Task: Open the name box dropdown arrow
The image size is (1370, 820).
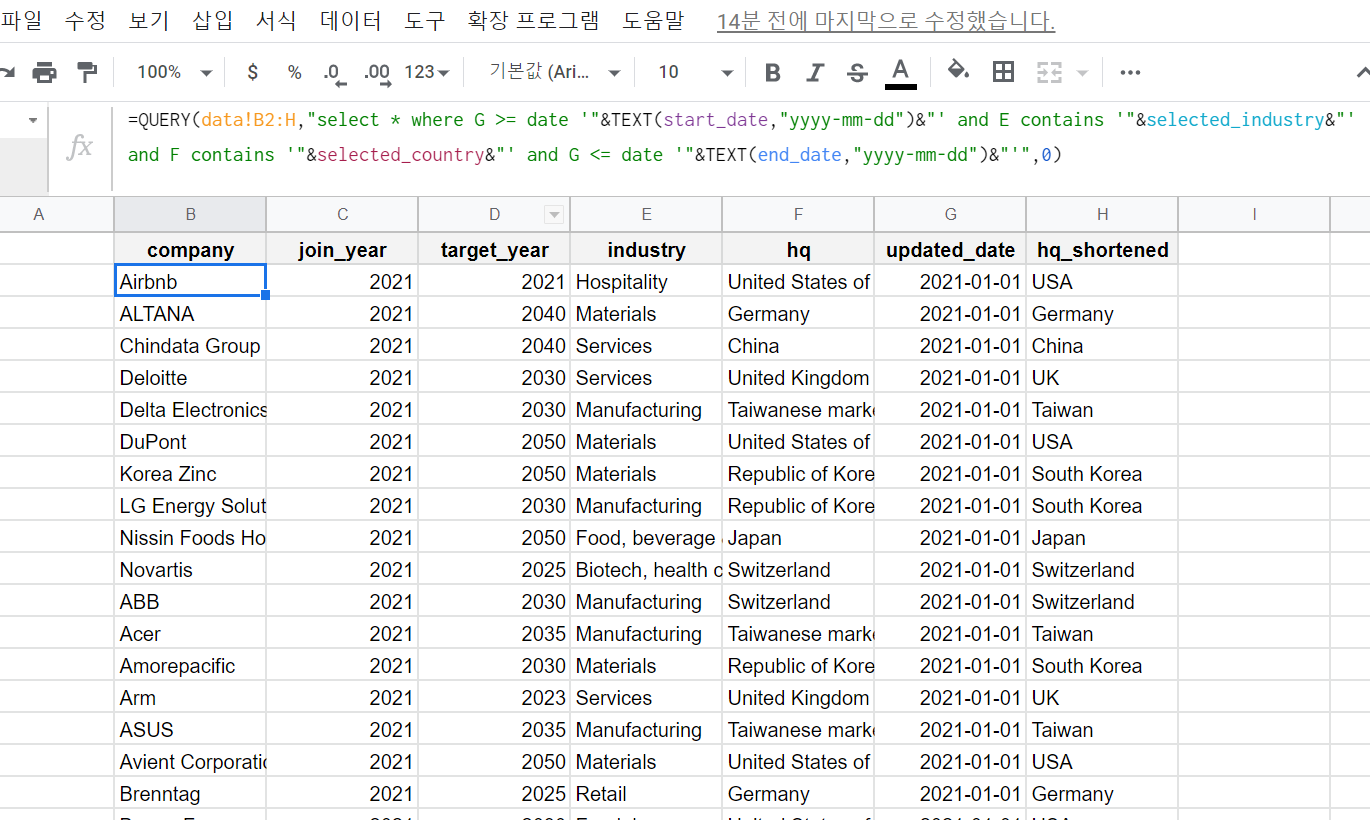Action: point(33,120)
